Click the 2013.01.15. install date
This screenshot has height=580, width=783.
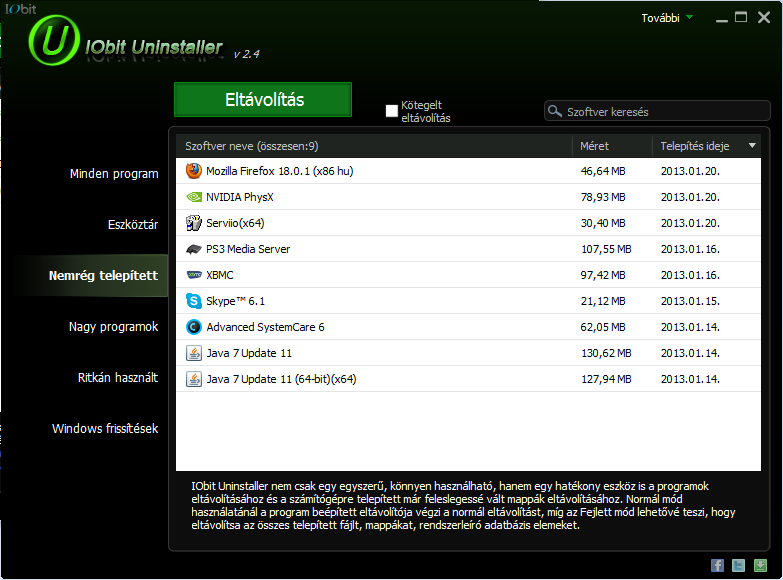[x=690, y=301]
